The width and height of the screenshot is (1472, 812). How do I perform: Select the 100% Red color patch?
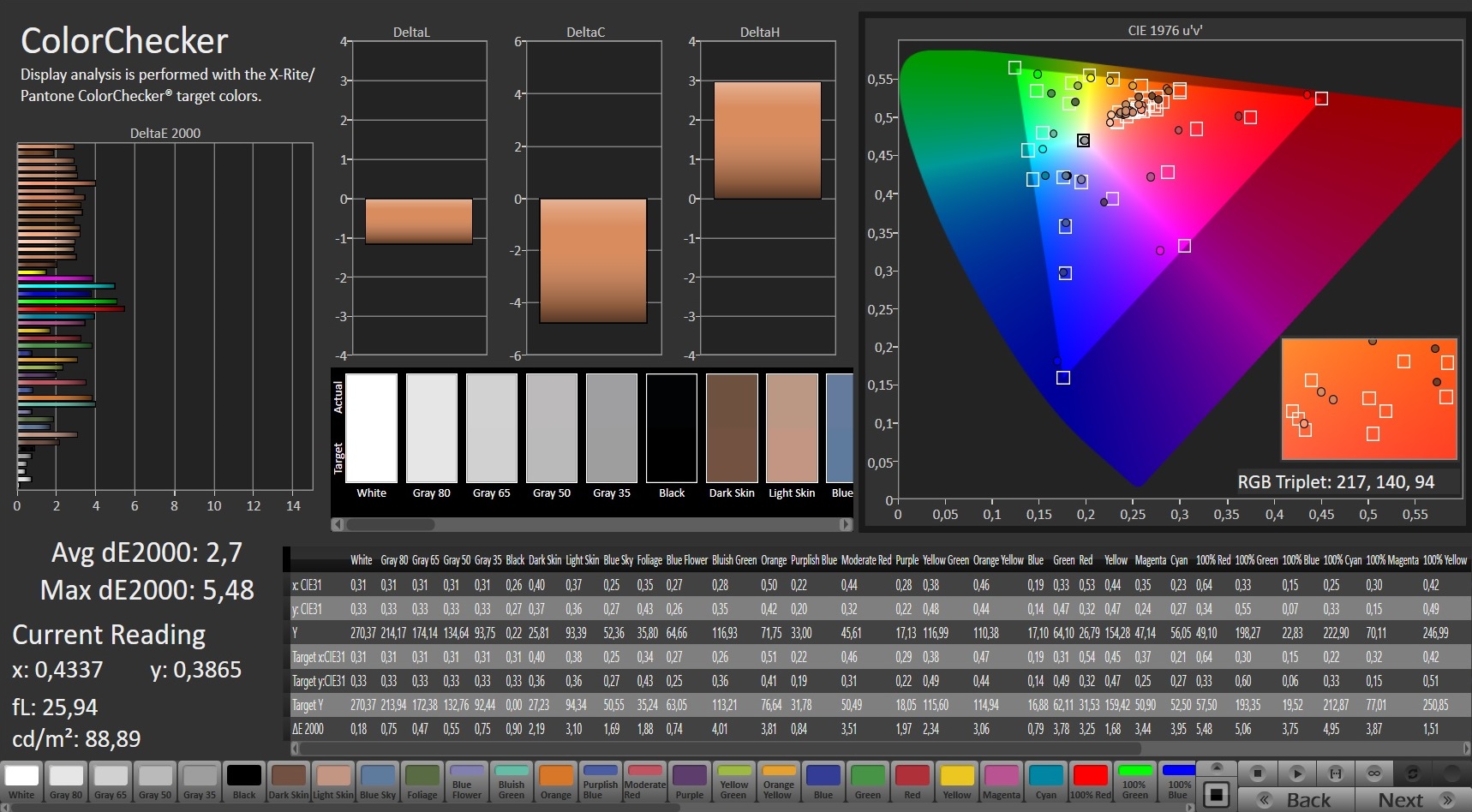[x=1090, y=781]
